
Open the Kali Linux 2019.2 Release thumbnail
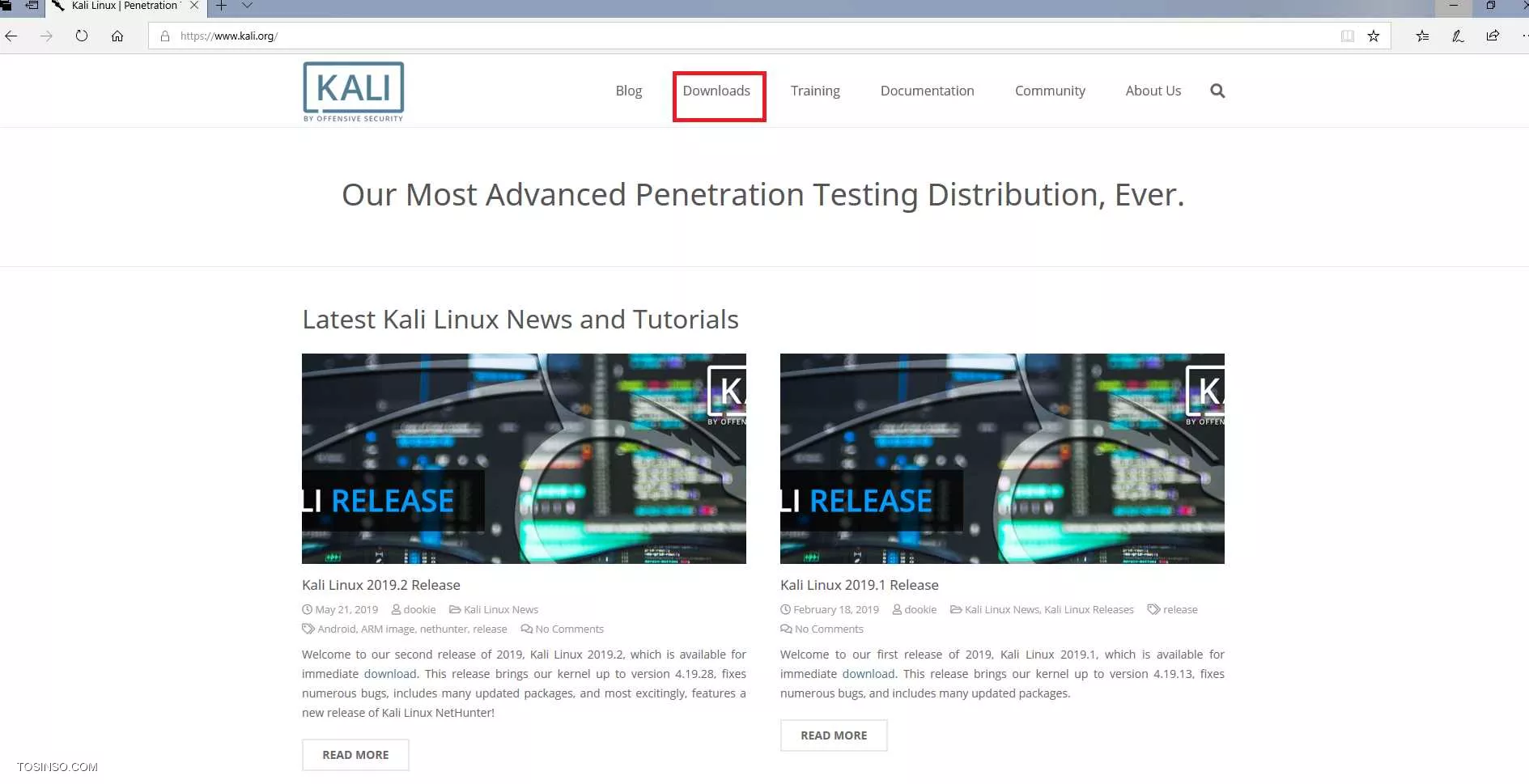524,458
